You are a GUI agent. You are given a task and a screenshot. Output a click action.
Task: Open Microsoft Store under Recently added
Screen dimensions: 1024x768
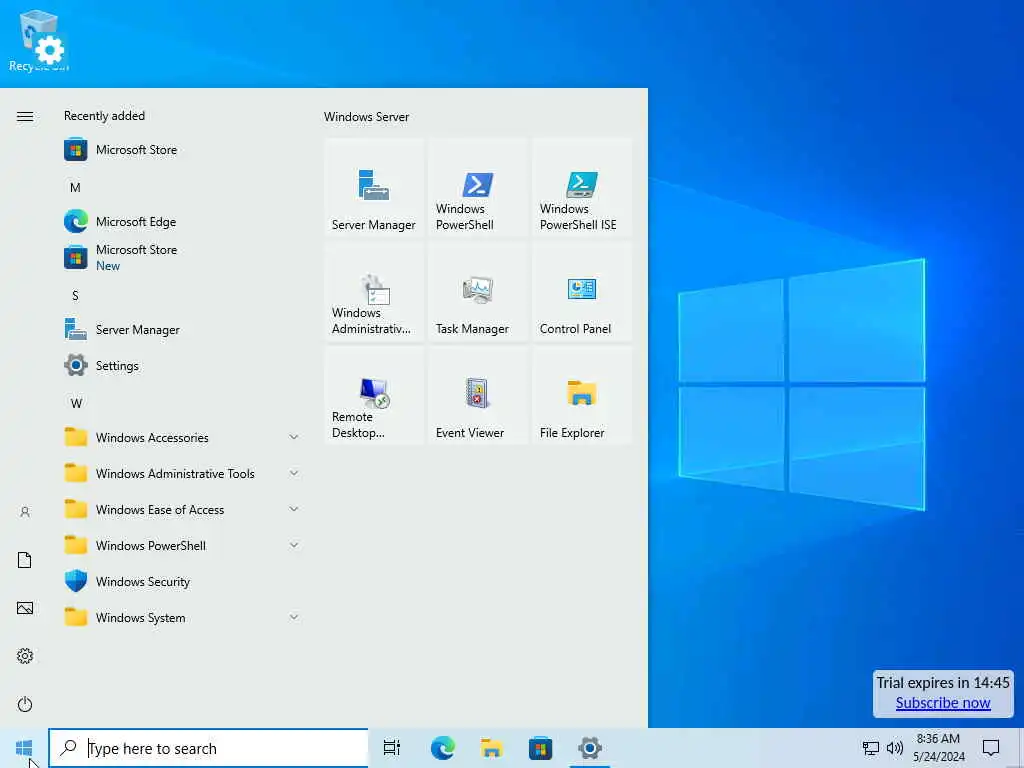[x=183, y=150]
